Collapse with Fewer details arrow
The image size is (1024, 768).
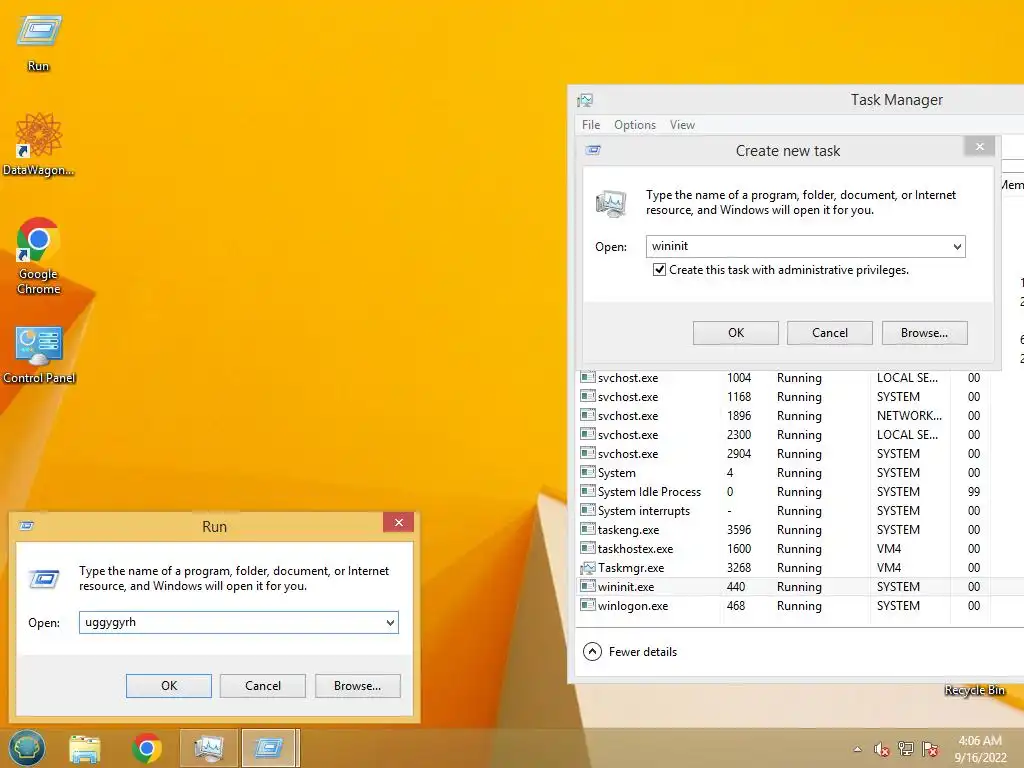coord(592,652)
